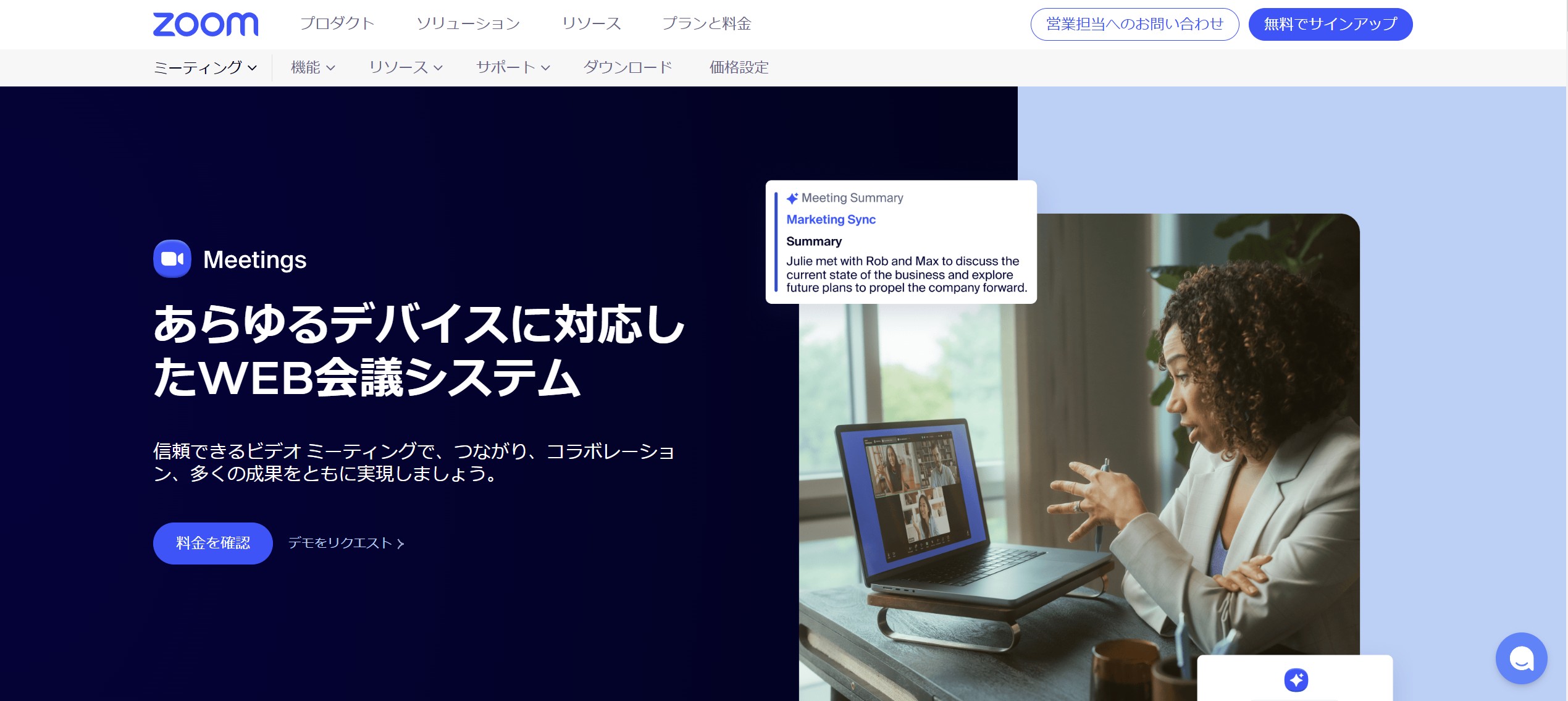
Task: Click the Meeting Summary sparkle icon
Action: (792, 198)
